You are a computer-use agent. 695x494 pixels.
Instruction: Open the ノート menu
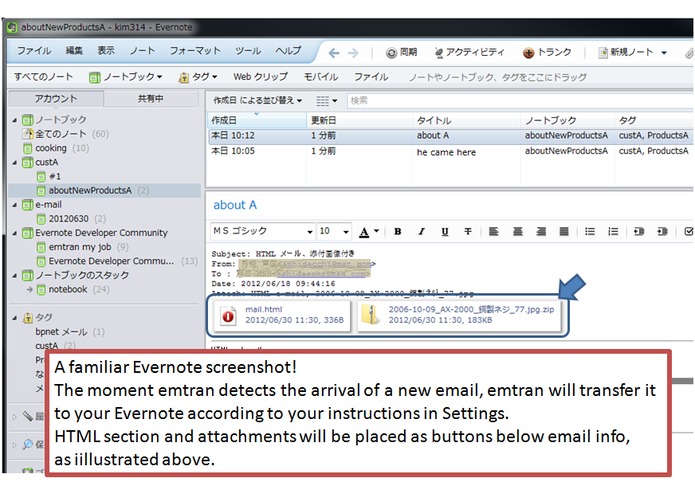pos(142,51)
